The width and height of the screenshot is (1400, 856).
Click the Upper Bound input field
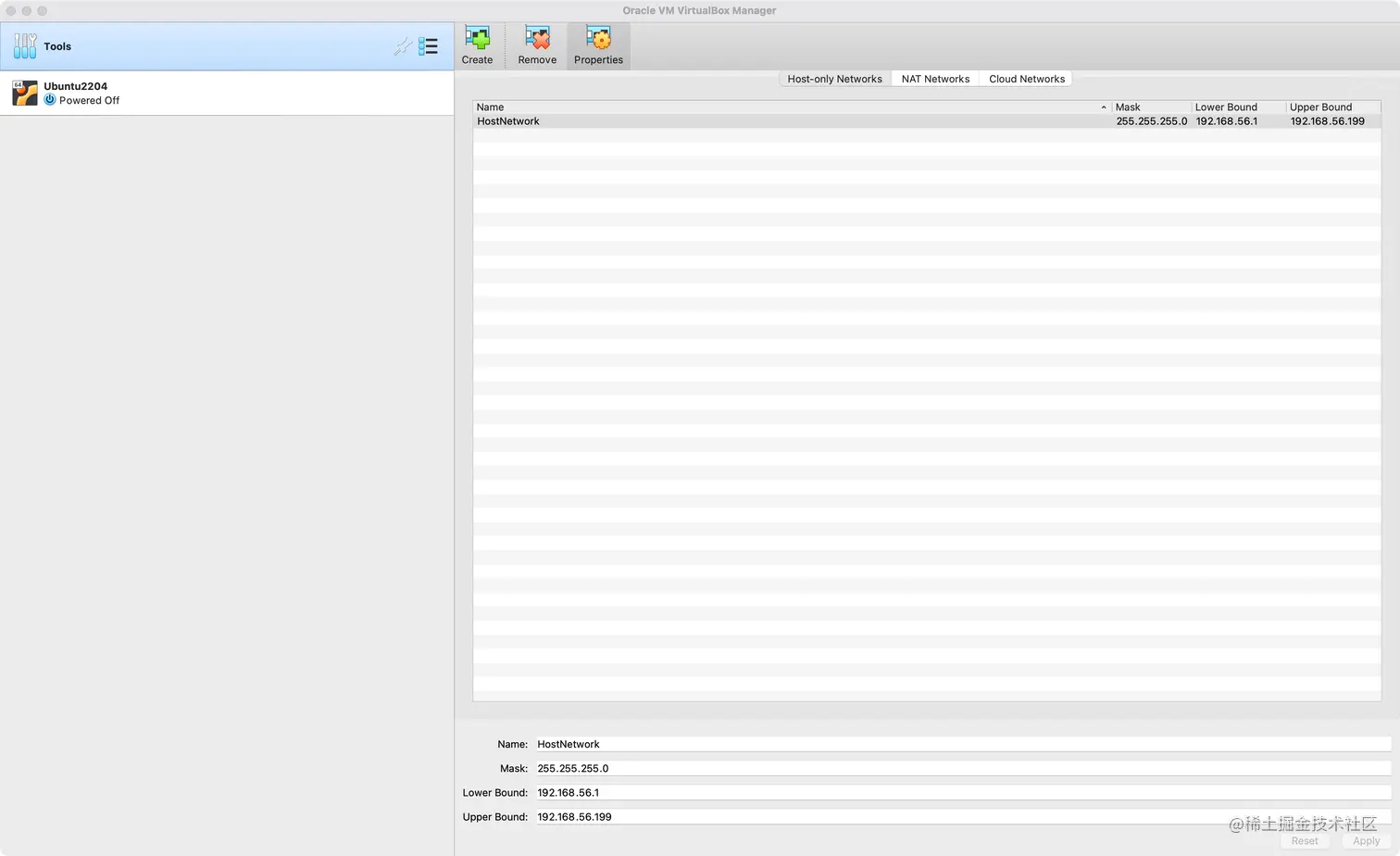(962, 816)
